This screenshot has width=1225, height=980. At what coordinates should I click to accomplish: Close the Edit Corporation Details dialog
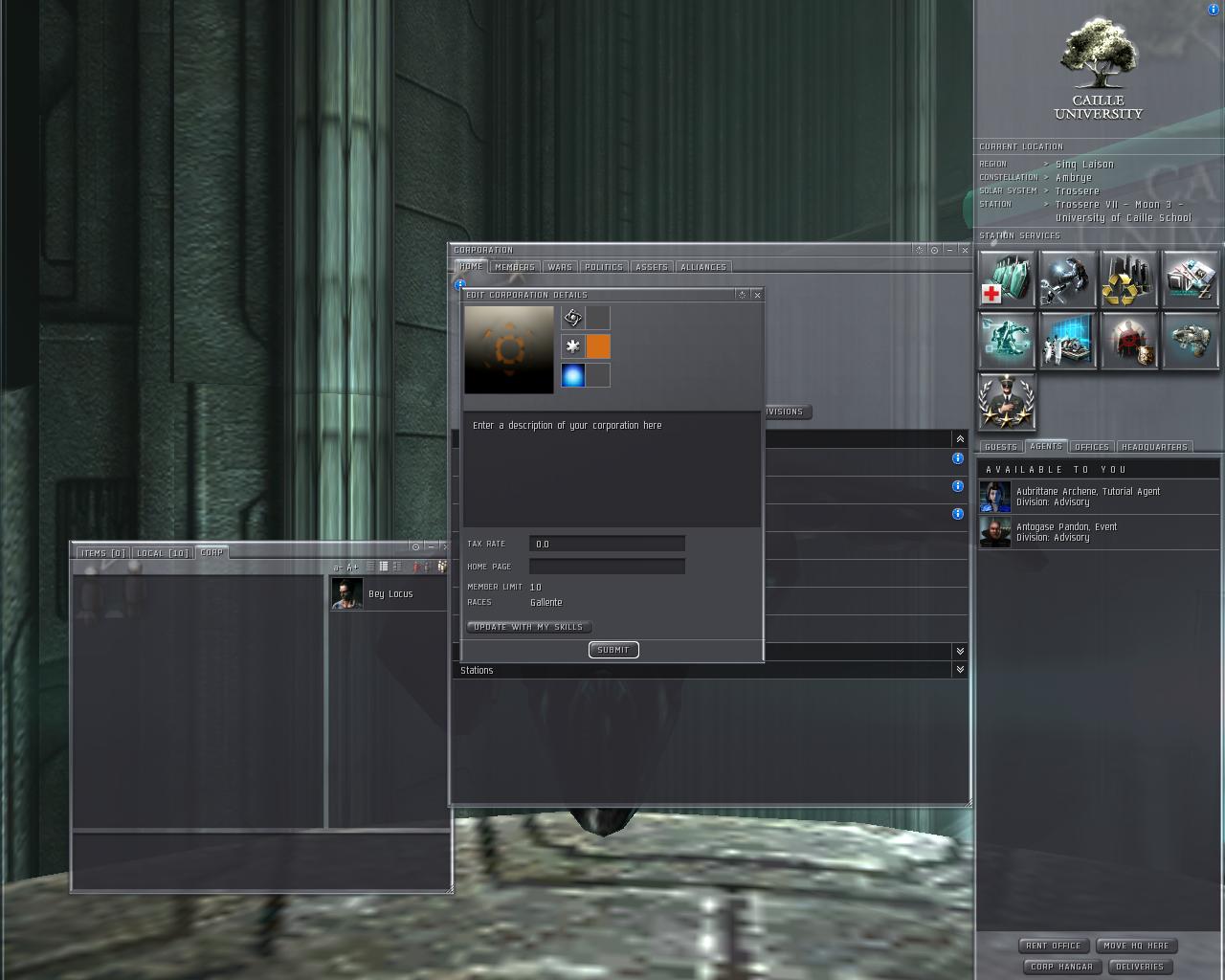[757, 295]
